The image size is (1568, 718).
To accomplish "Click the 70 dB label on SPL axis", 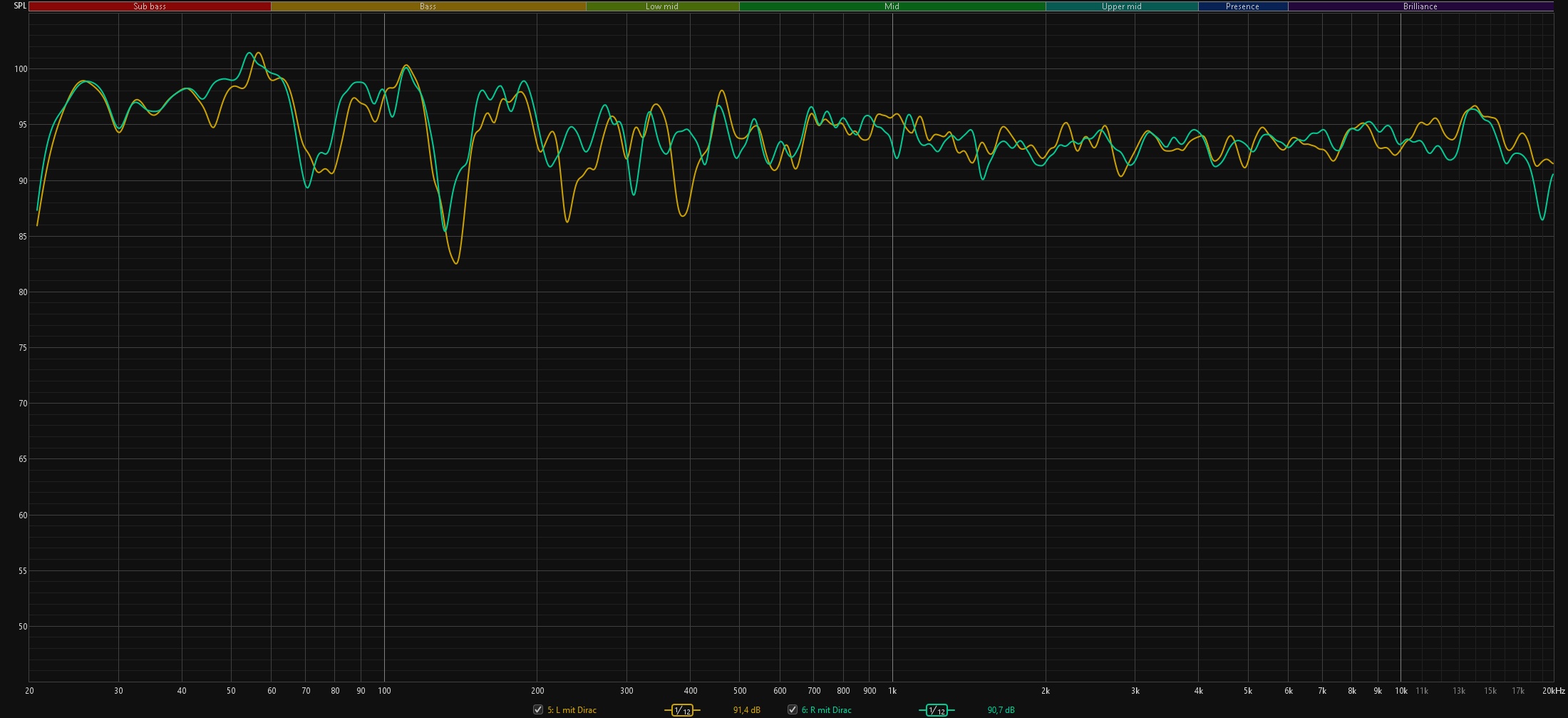I will pos(23,404).
